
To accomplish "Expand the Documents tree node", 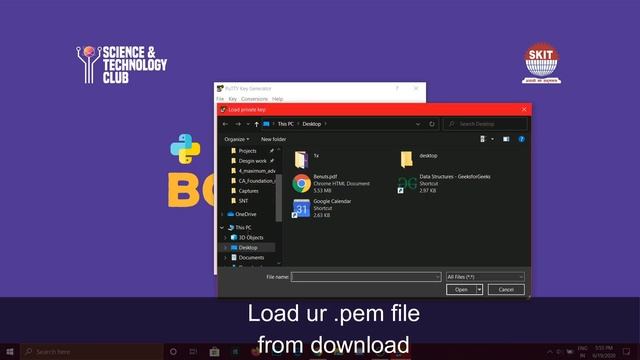I will 225,258.
